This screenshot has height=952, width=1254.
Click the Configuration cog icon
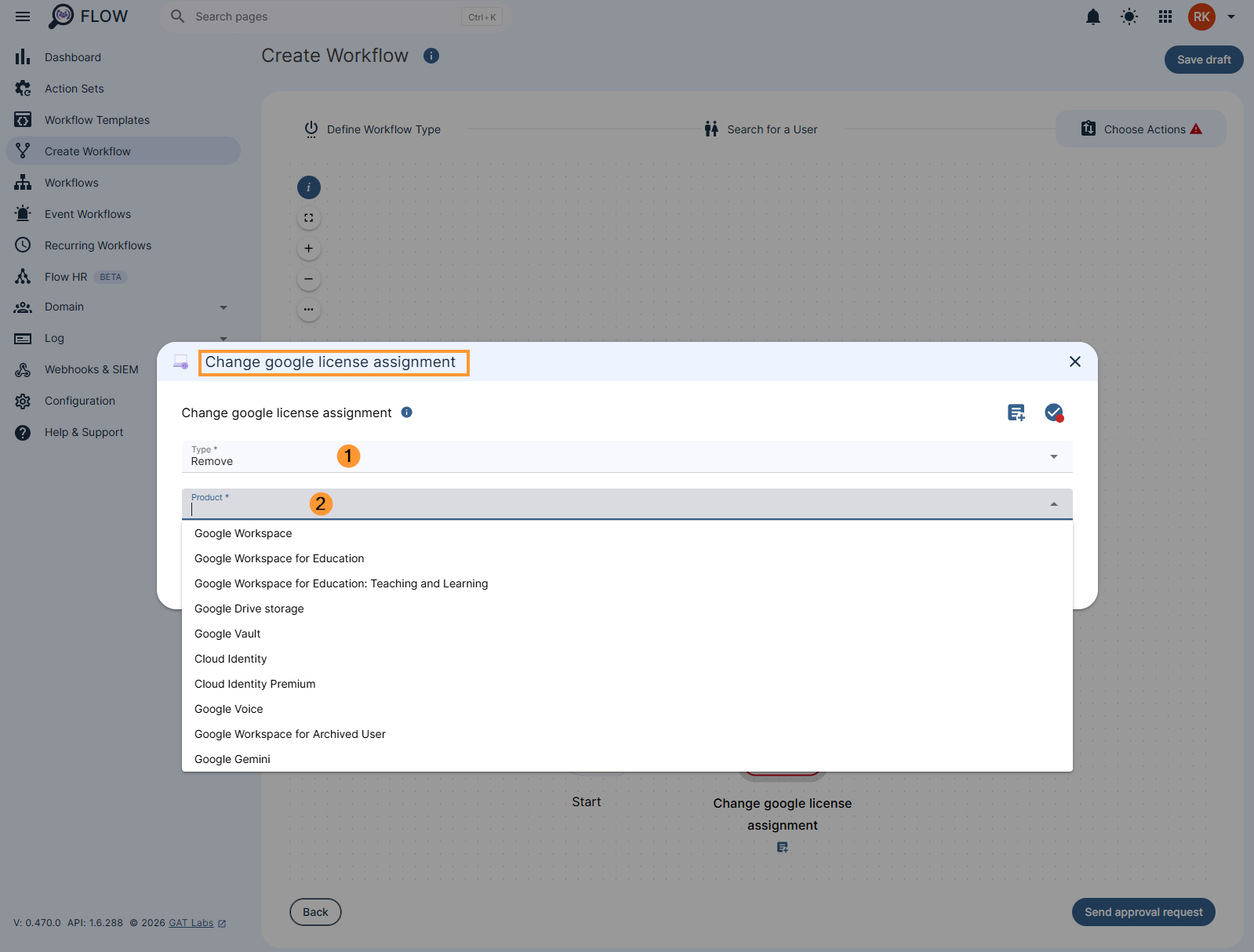tap(23, 401)
